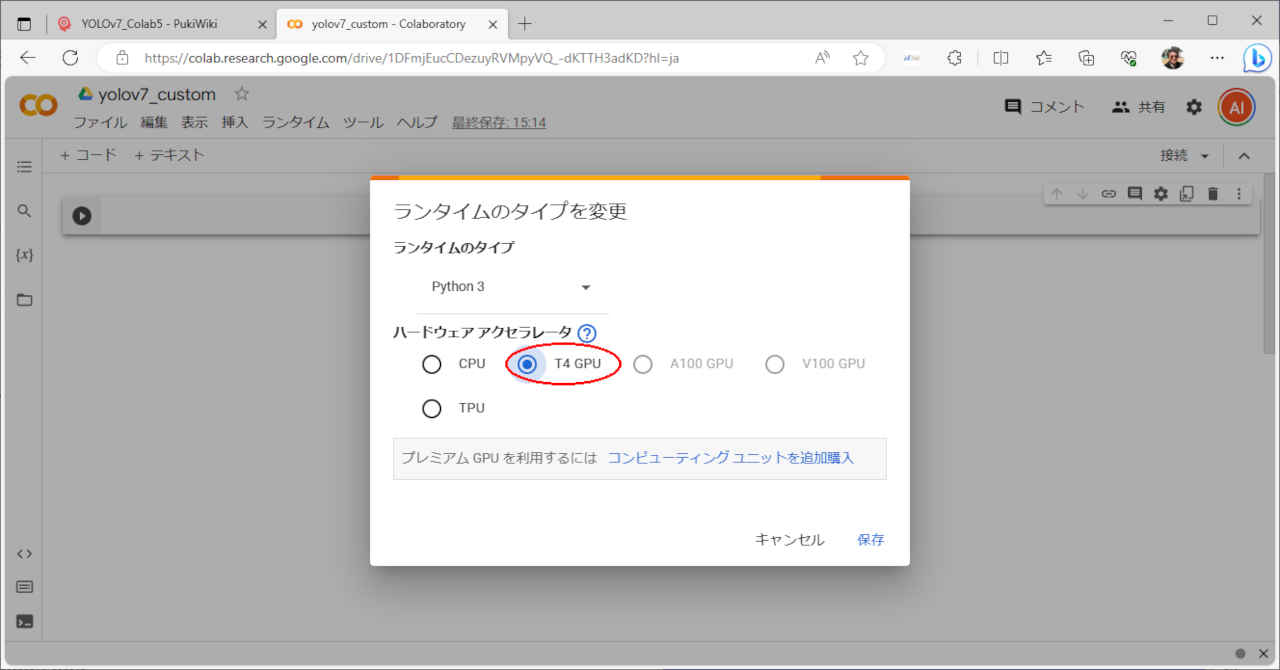Collapse the header with the chevron up

(x=1244, y=156)
